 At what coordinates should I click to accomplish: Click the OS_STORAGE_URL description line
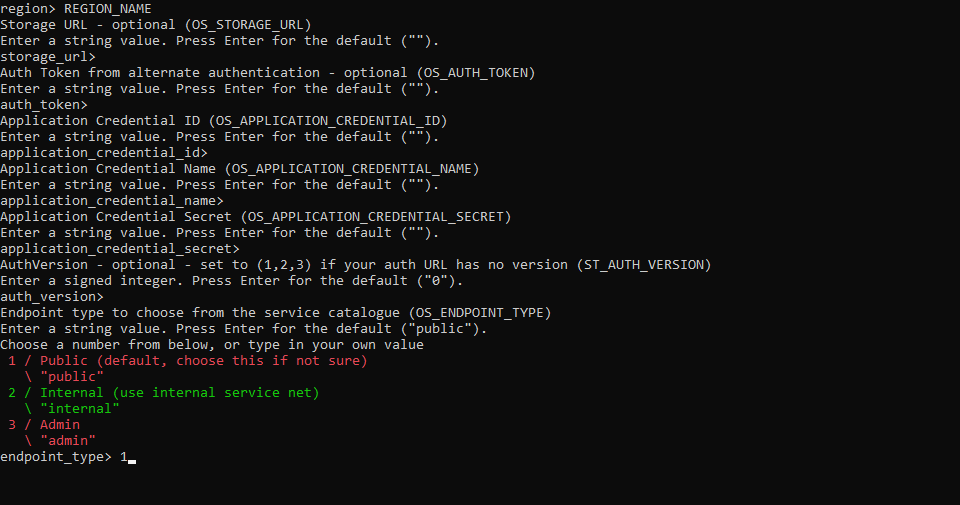click(155, 25)
